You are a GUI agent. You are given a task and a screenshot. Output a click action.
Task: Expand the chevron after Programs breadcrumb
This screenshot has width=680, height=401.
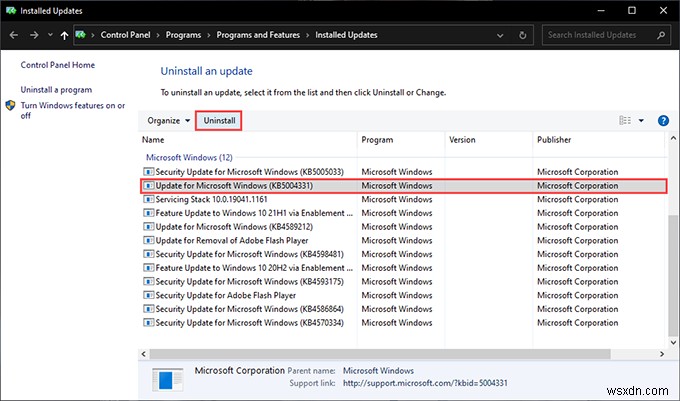[x=209, y=35]
